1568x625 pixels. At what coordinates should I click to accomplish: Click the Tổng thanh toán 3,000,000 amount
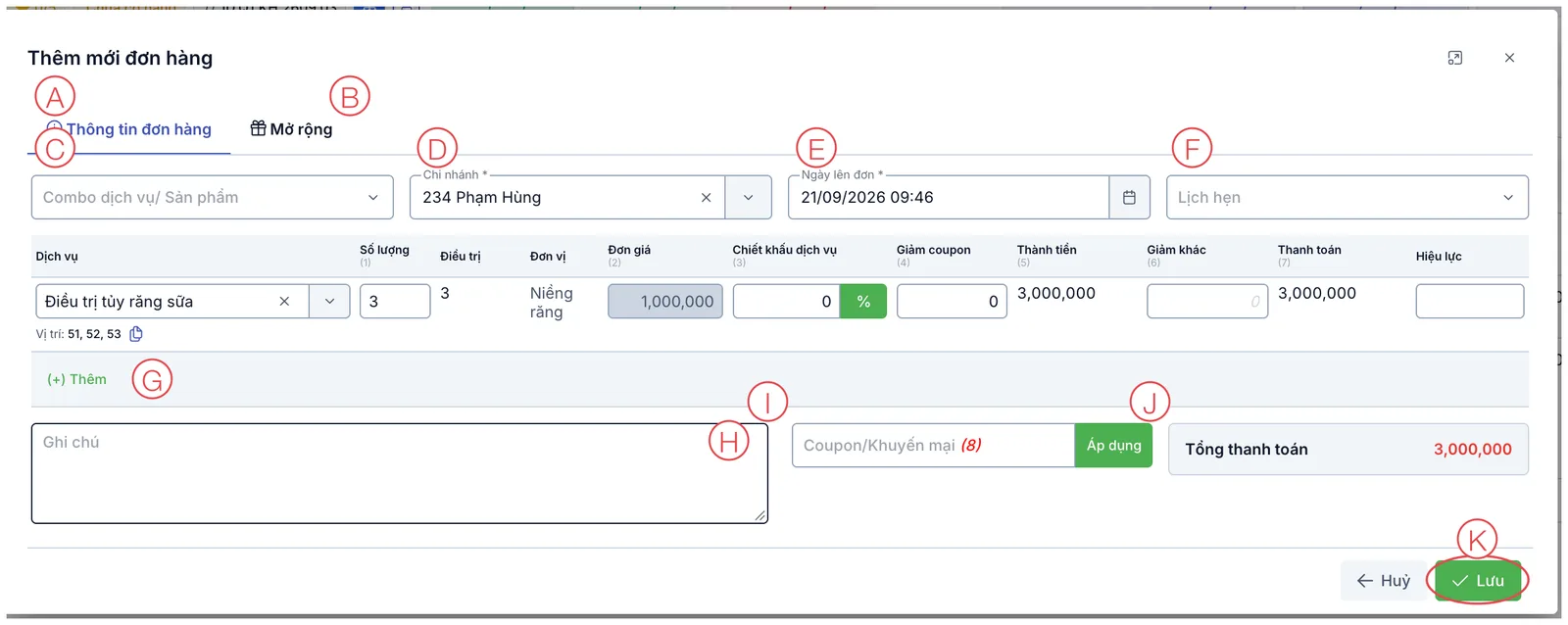[1473, 449]
